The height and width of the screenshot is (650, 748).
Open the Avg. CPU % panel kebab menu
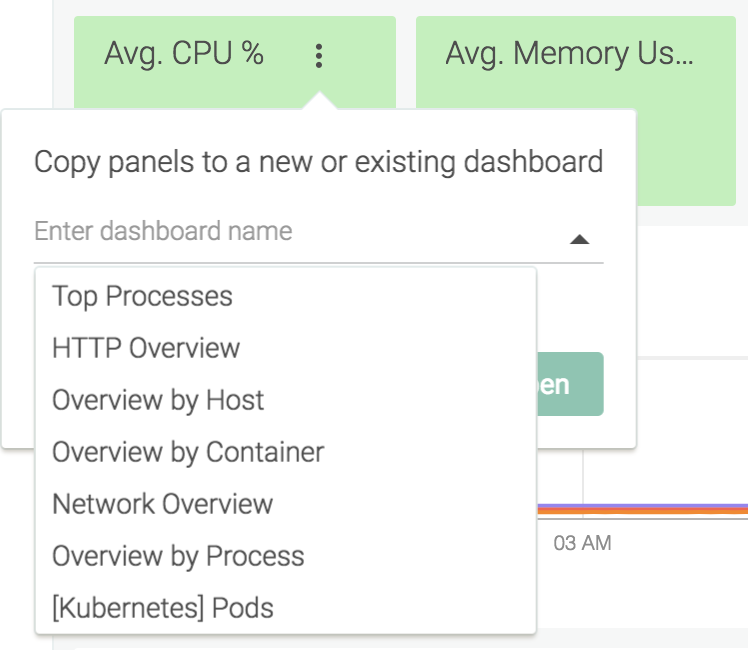click(x=319, y=56)
